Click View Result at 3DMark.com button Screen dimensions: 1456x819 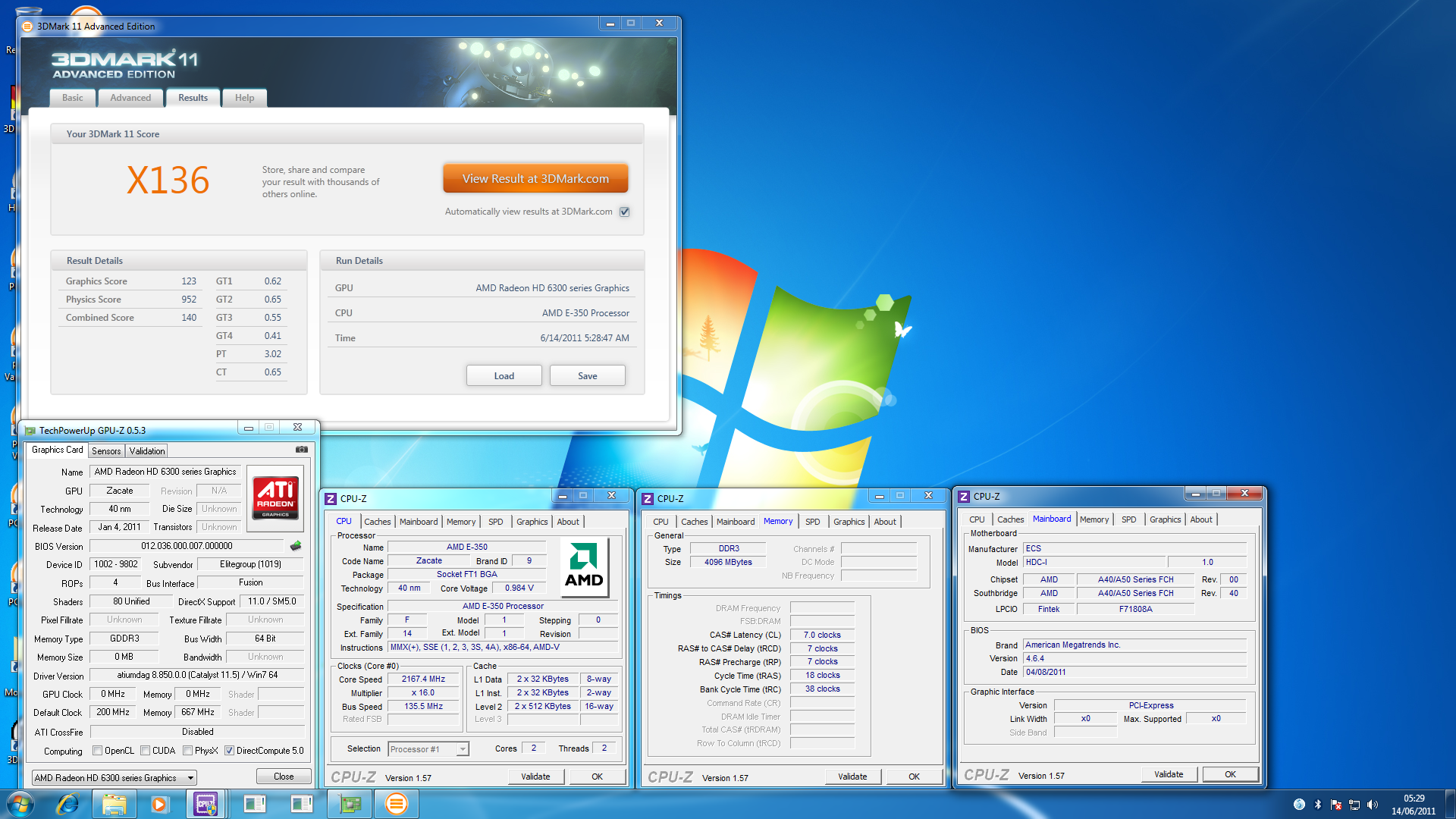[535, 179]
